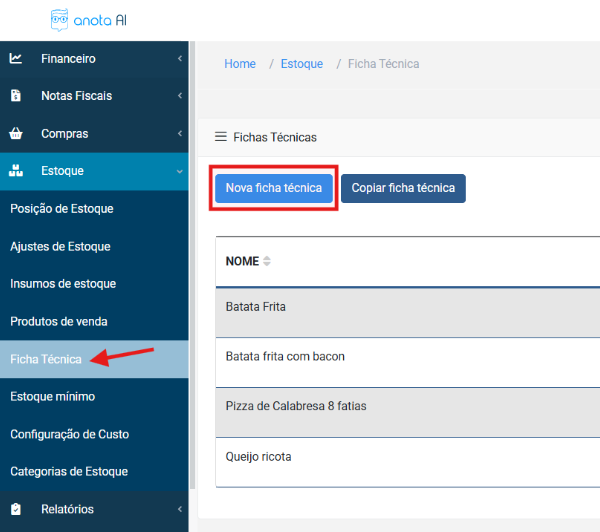
Task: Expand the Relatórios menu chevron
Action: point(179,509)
